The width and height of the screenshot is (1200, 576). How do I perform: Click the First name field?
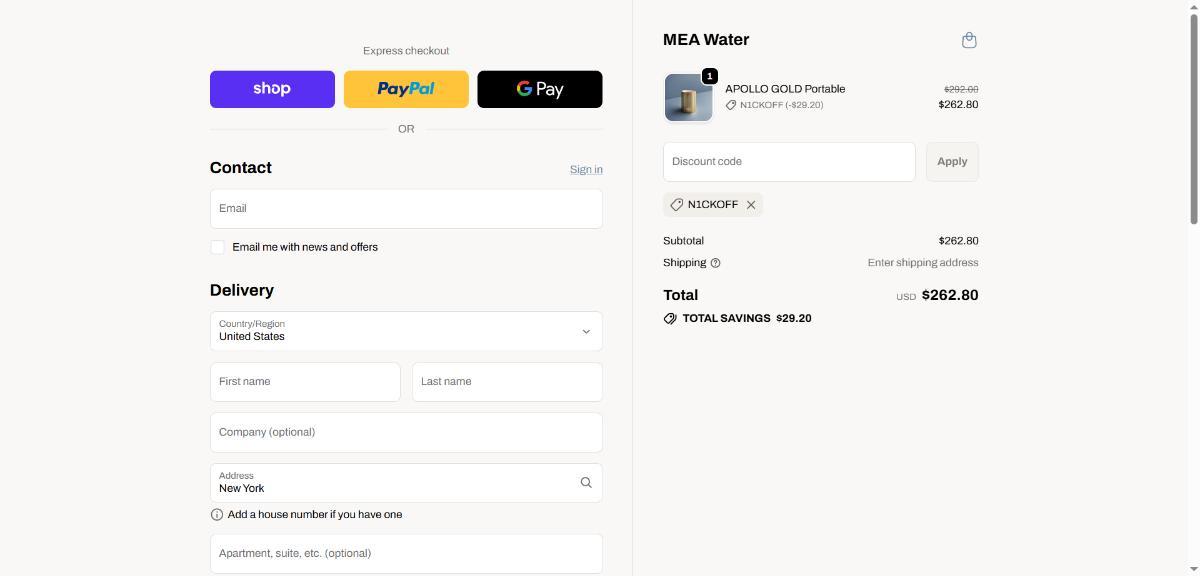pos(305,382)
